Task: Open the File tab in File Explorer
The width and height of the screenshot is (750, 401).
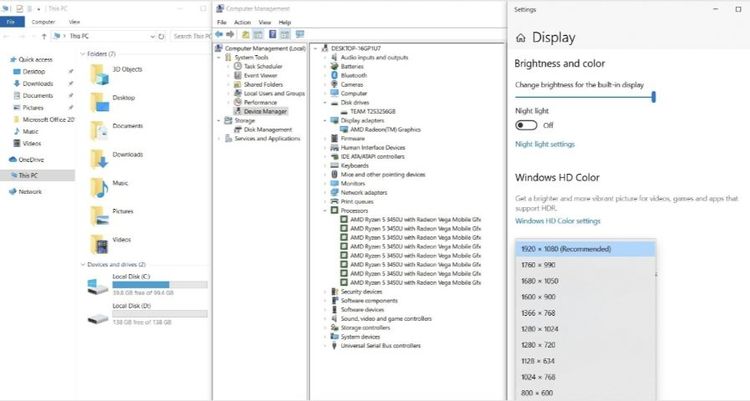Action: [12, 22]
